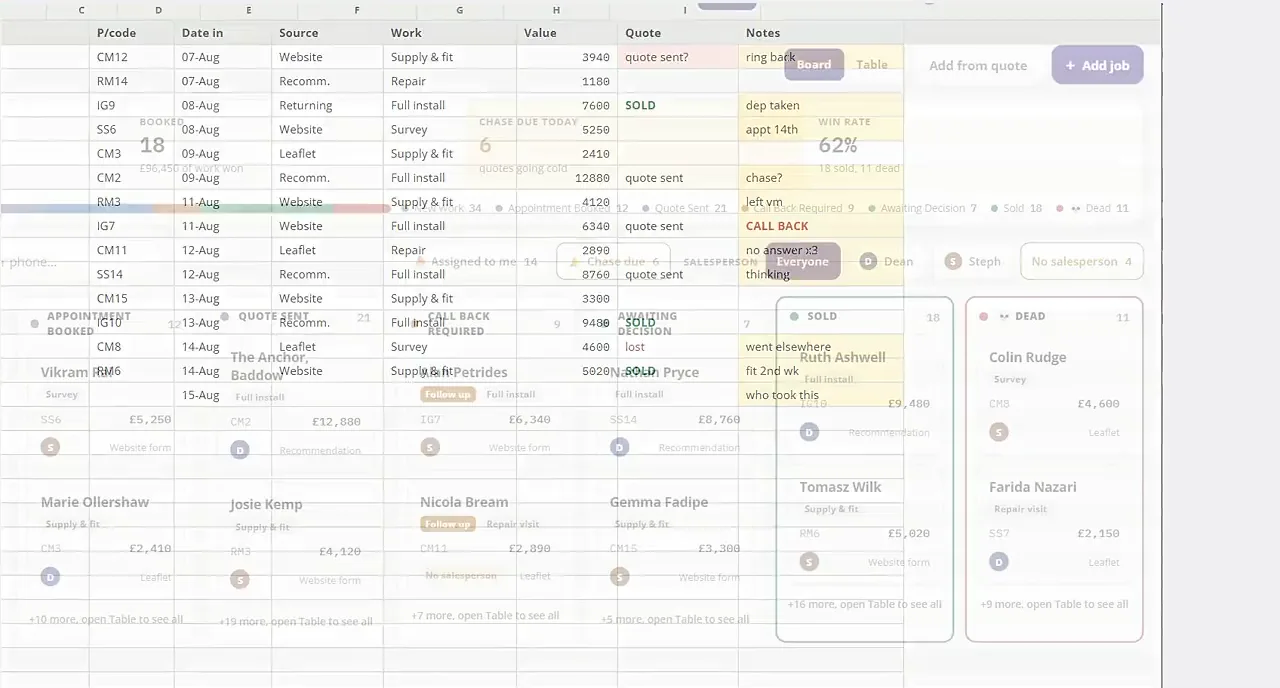
Task: Open the Gemma Fadipe job card
Action: click(x=675, y=542)
